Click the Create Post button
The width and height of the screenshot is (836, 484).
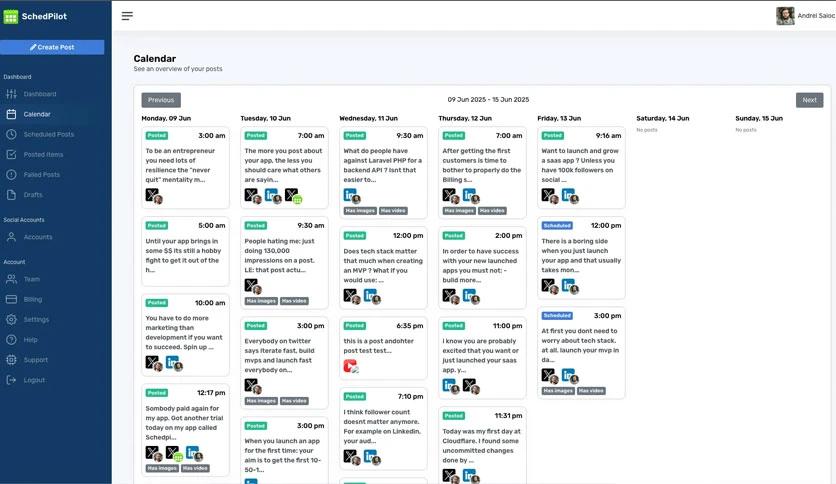tap(52, 47)
